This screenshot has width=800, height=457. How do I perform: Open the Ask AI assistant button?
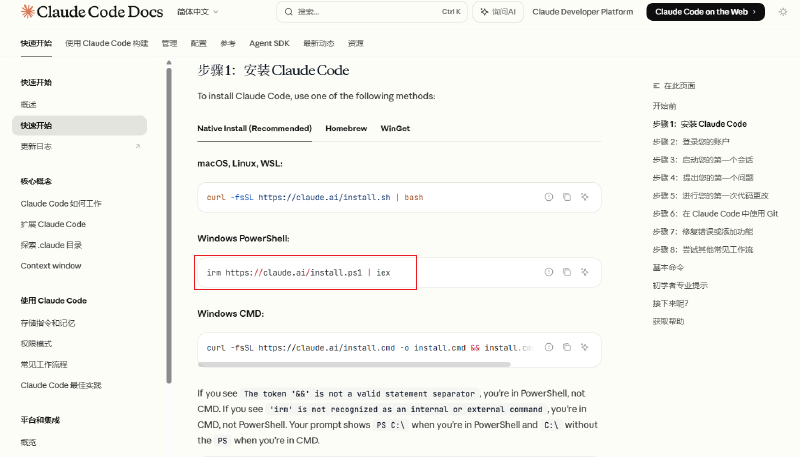[498, 12]
